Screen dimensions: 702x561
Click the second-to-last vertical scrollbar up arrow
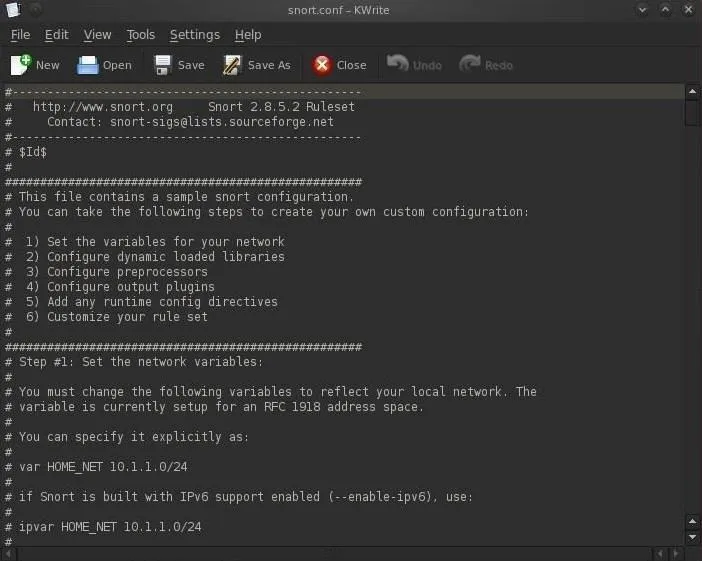[692, 522]
